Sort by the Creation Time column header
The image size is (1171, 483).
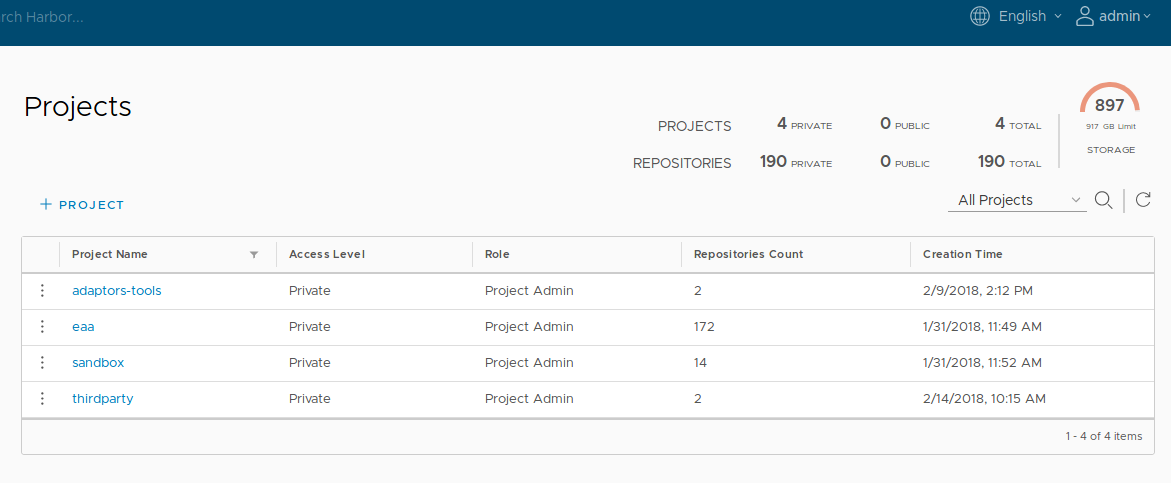coord(962,255)
